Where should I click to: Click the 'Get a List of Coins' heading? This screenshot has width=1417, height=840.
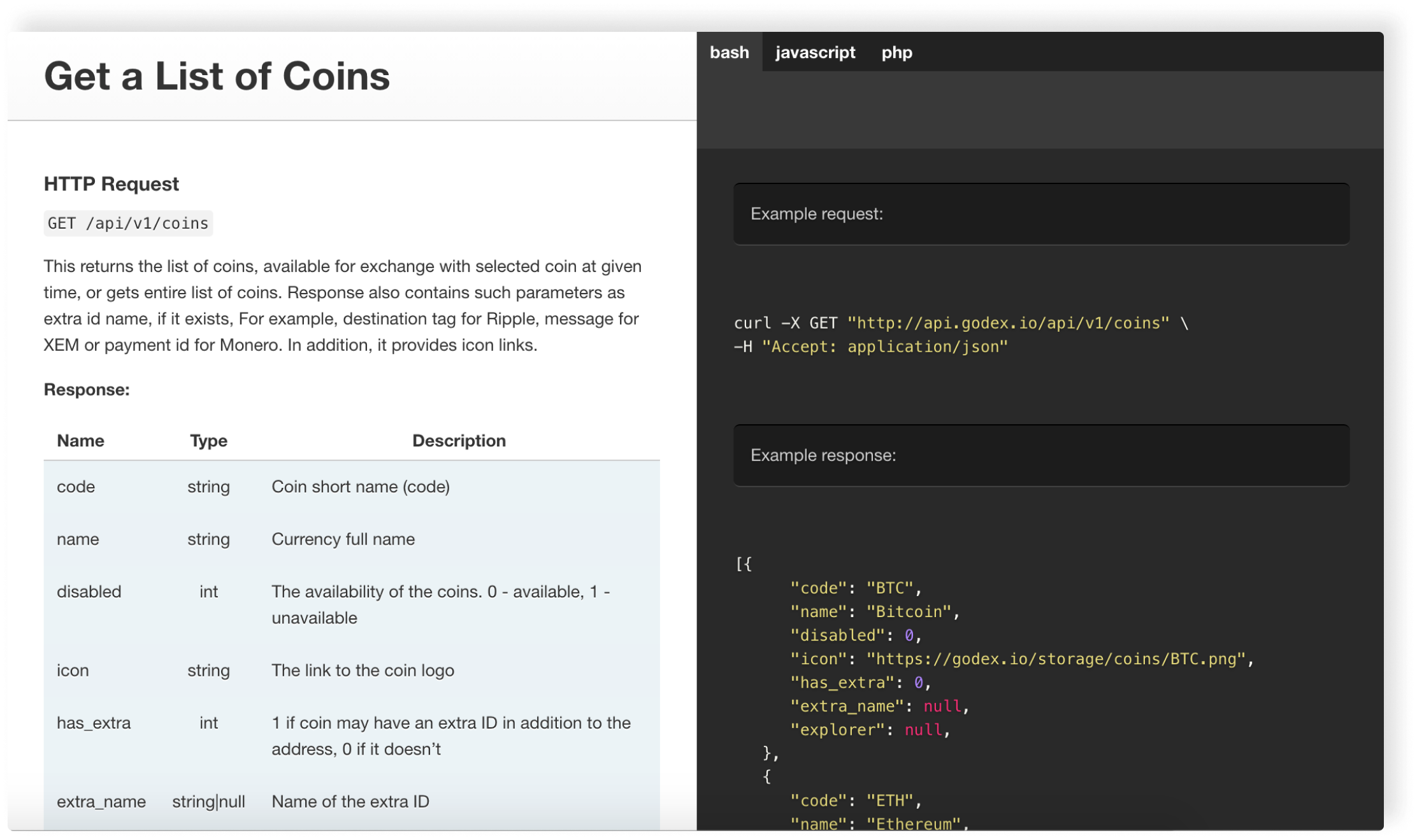pos(217,76)
